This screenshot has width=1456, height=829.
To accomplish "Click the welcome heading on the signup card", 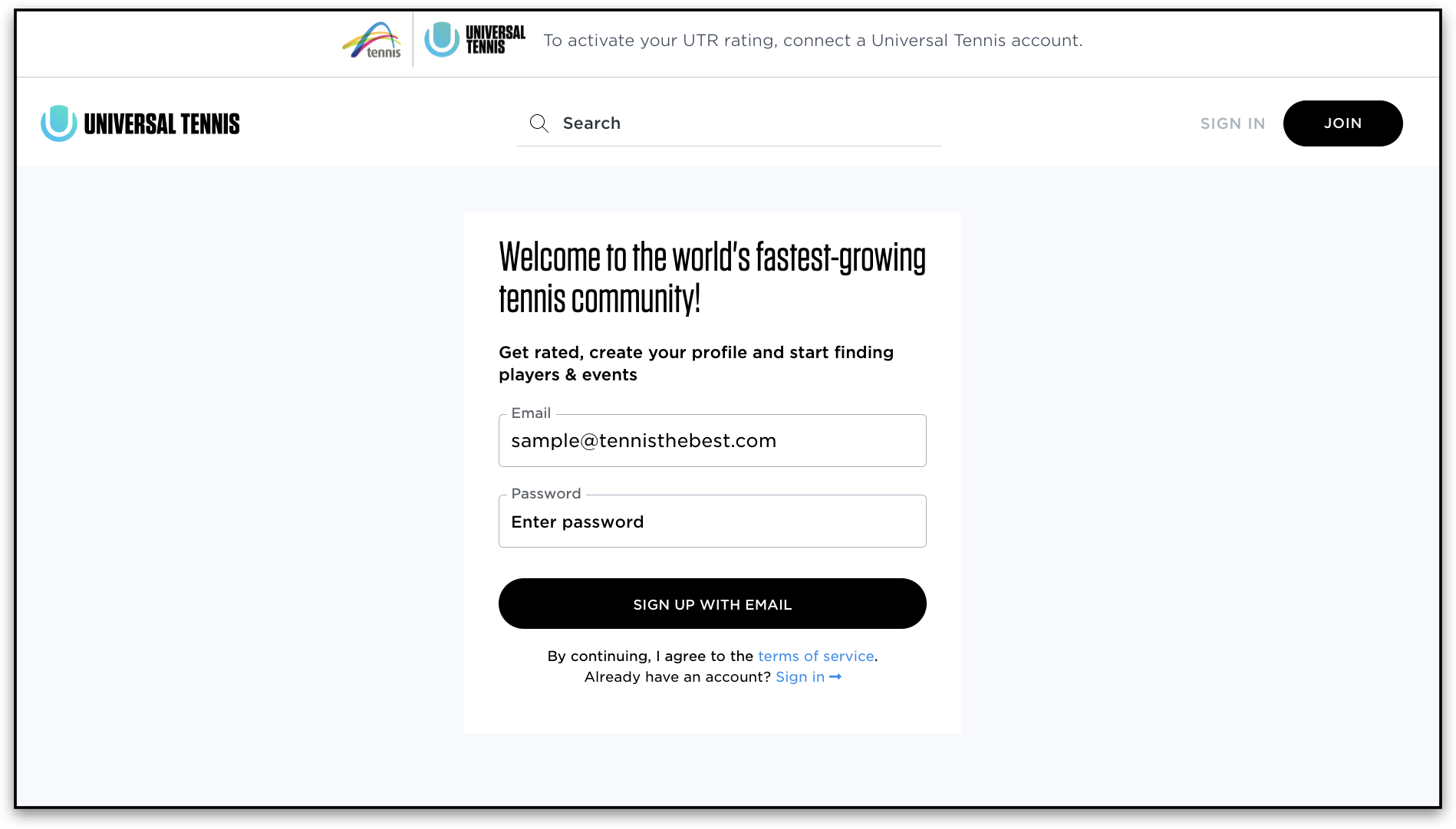I will click(712, 276).
